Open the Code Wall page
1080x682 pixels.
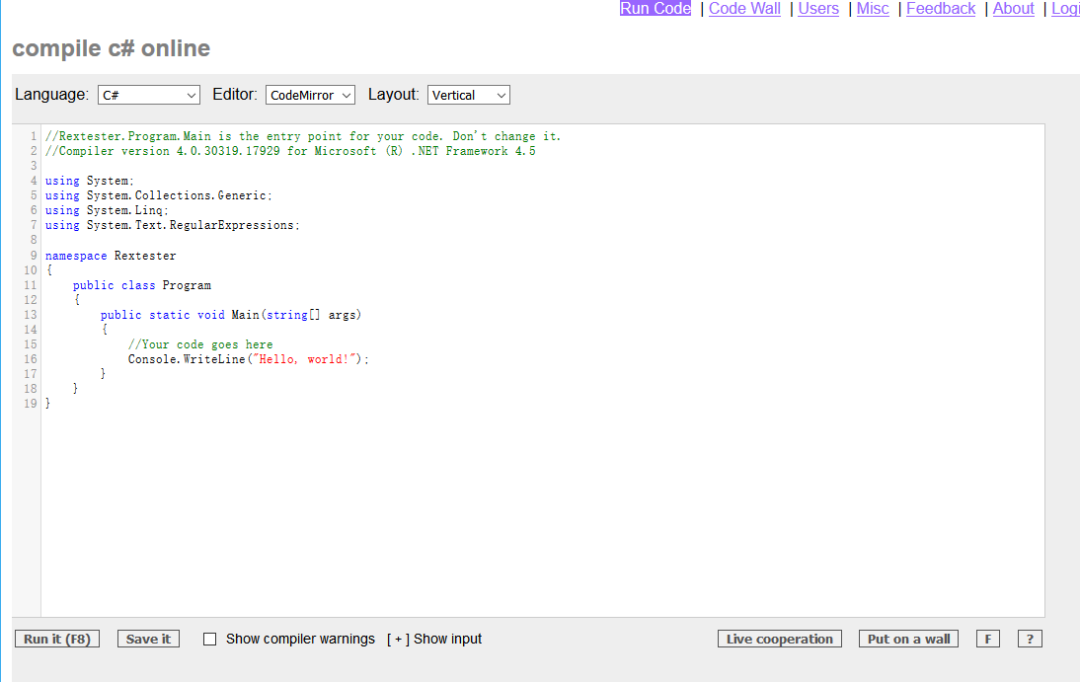[x=744, y=9]
